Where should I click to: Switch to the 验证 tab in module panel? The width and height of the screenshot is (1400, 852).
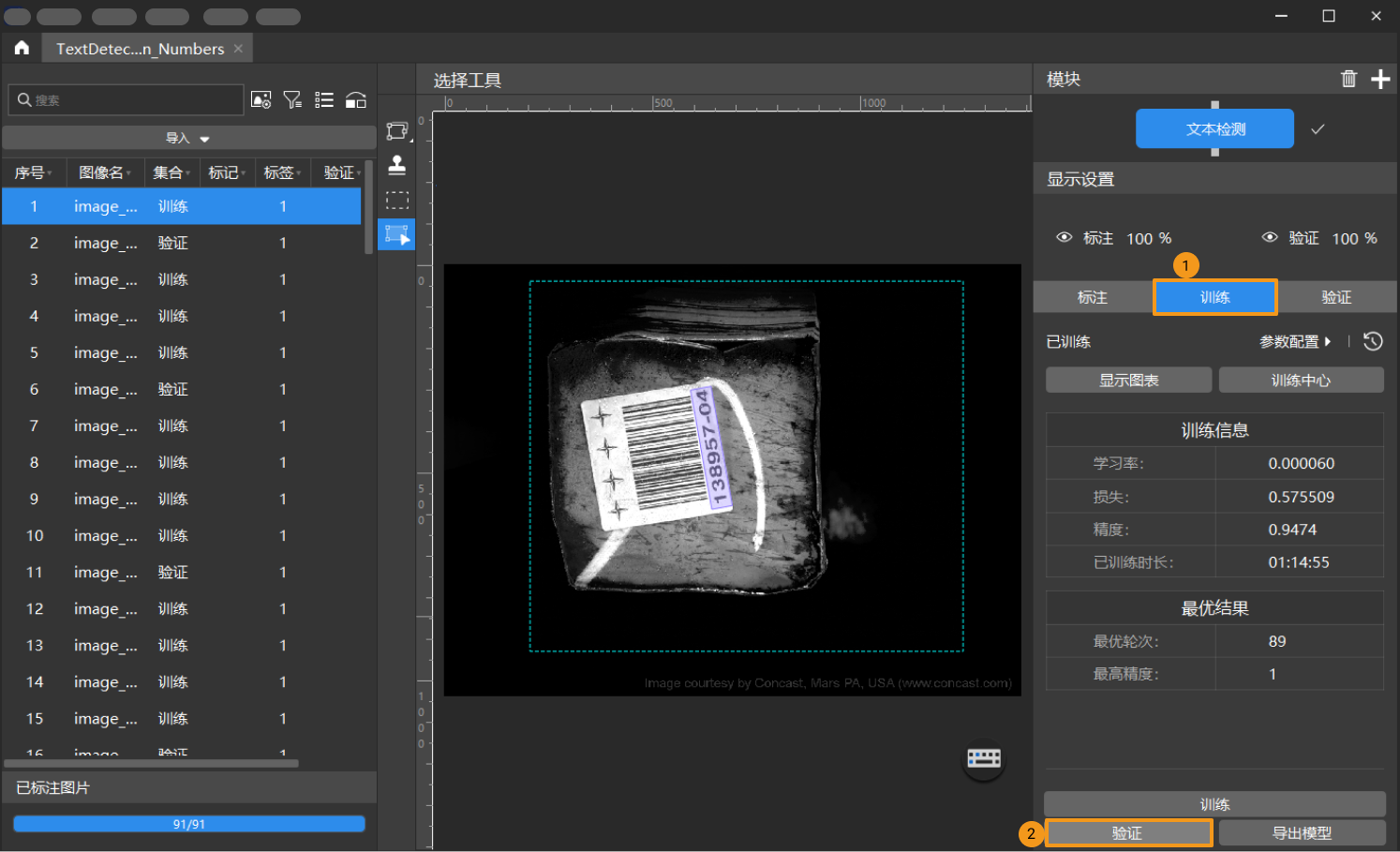click(1336, 297)
